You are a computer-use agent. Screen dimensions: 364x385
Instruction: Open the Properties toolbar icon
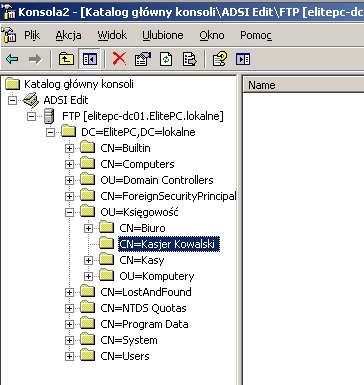click(x=143, y=59)
